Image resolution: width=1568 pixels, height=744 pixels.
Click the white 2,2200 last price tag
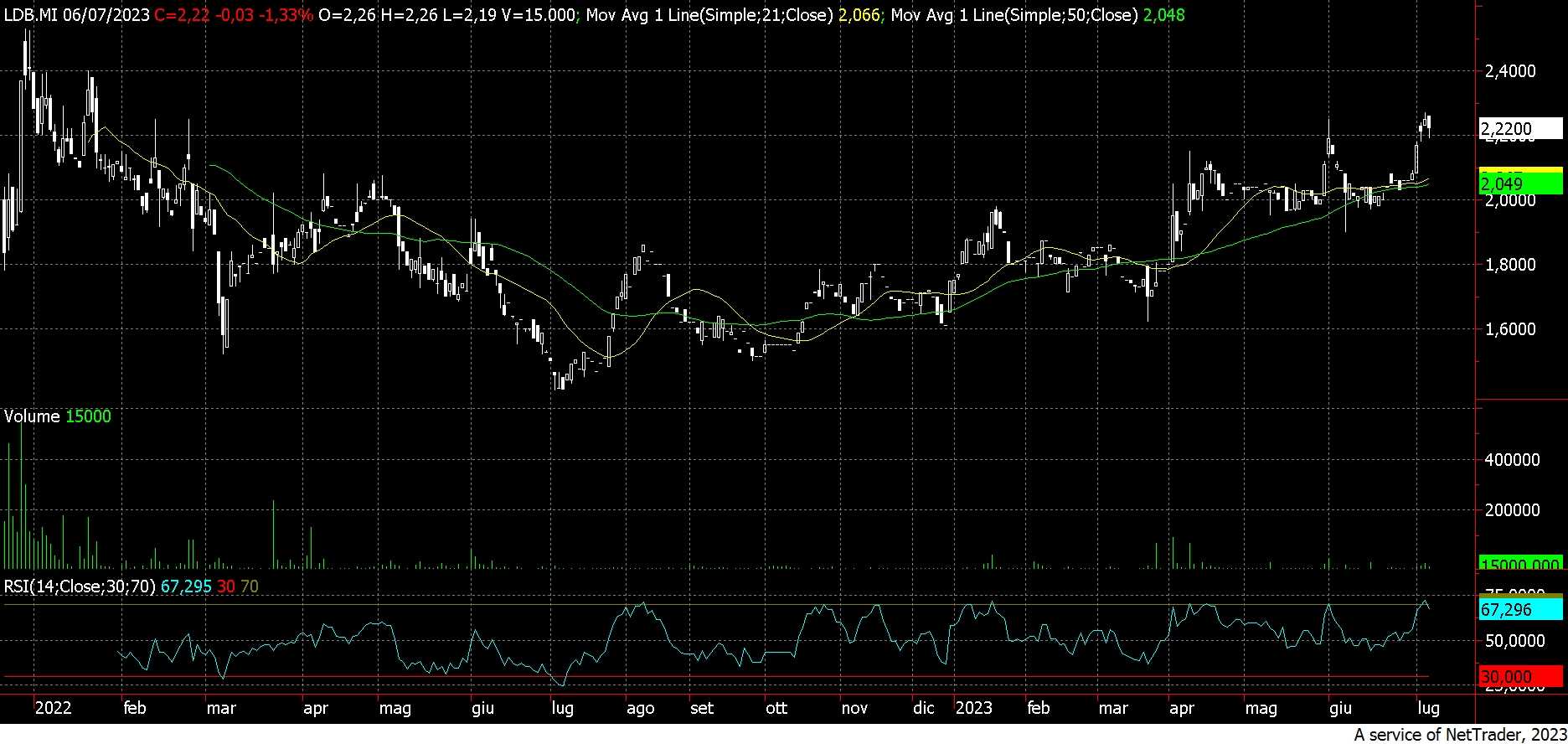click(x=1519, y=128)
